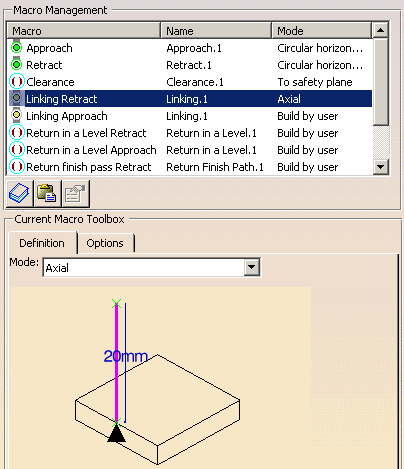Click the macro properties icon button
This screenshot has width=404, height=469.
pos(75,193)
